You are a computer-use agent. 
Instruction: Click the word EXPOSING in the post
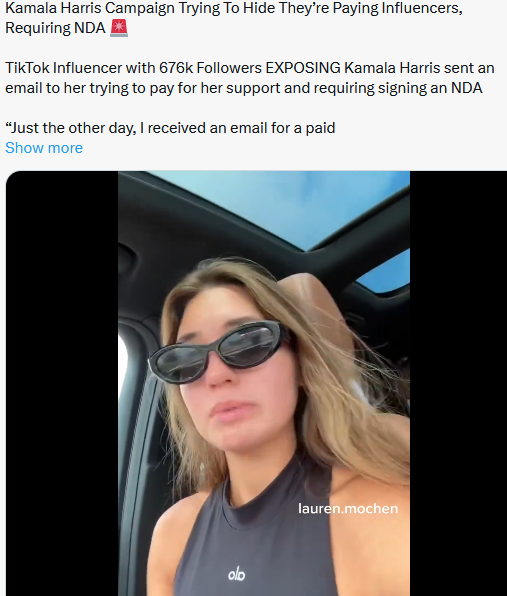click(303, 68)
